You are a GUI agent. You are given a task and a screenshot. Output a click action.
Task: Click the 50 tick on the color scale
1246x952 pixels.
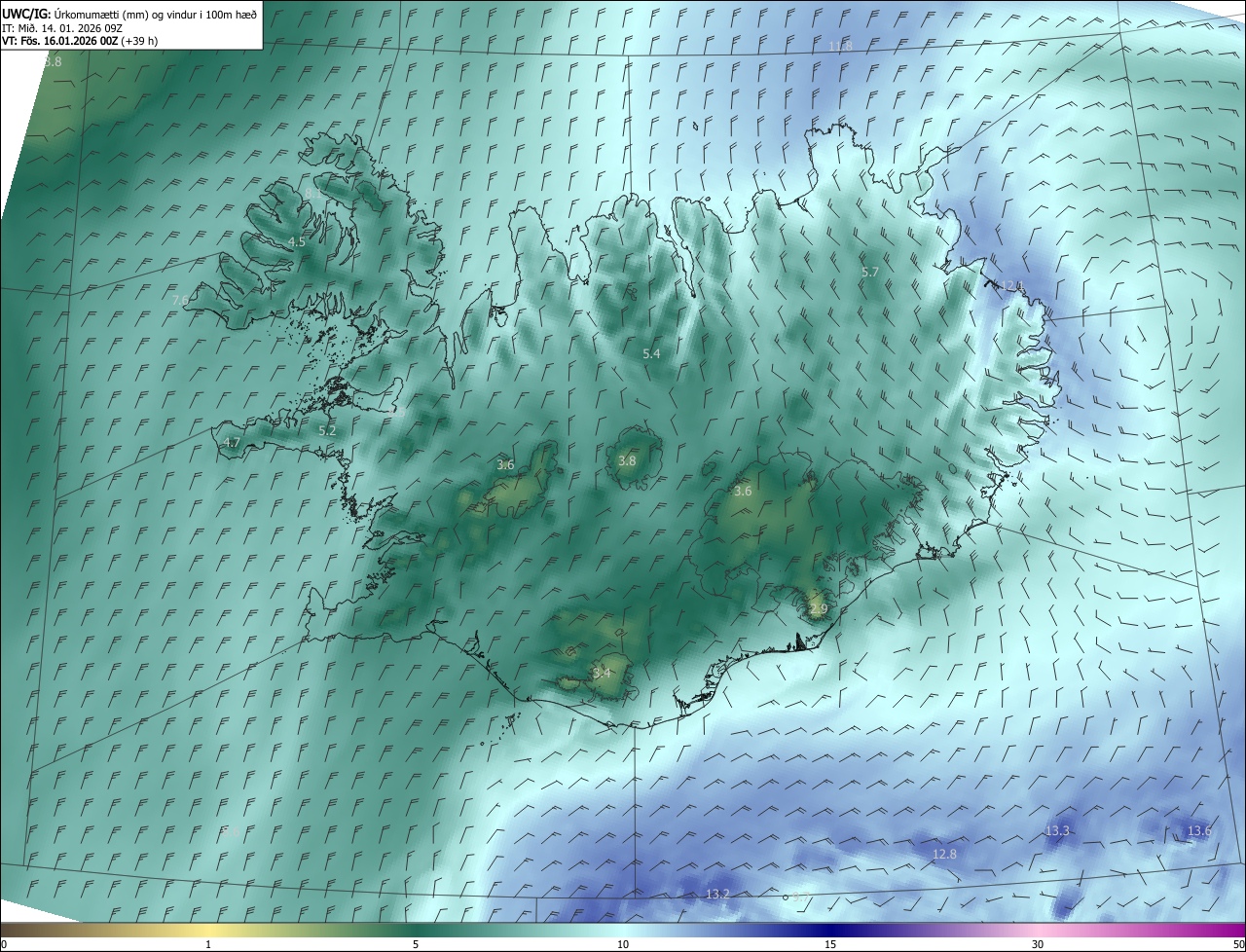pos(1238,944)
